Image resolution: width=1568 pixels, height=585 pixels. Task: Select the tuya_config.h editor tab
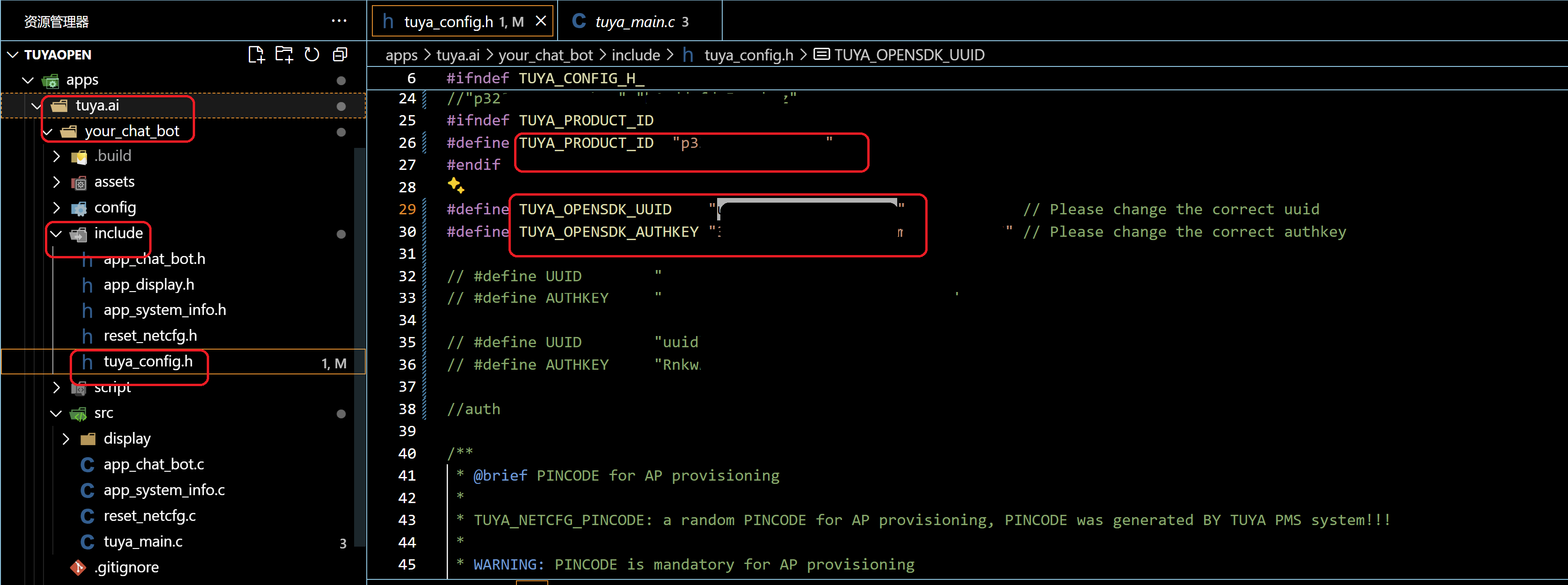click(x=449, y=22)
